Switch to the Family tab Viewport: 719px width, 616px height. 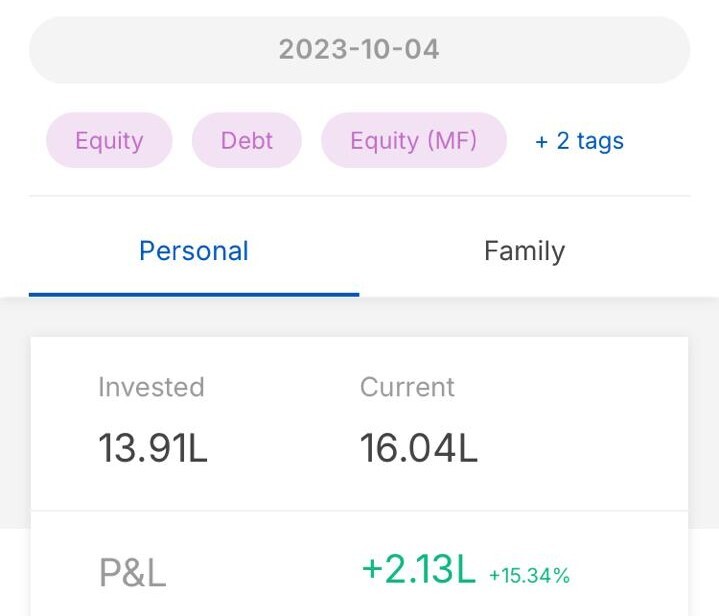(524, 250)
